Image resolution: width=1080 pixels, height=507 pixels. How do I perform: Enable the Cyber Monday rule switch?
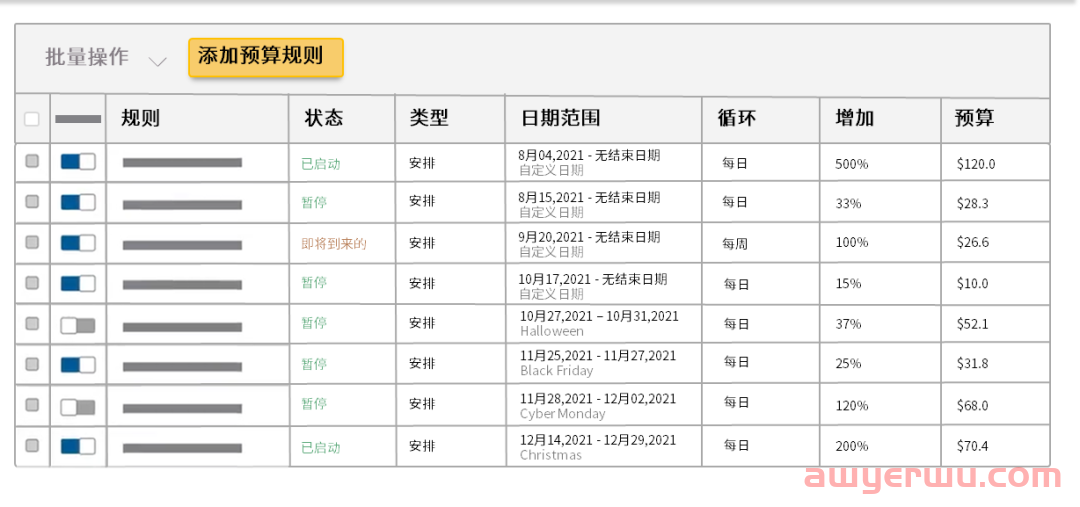point(78,408)
